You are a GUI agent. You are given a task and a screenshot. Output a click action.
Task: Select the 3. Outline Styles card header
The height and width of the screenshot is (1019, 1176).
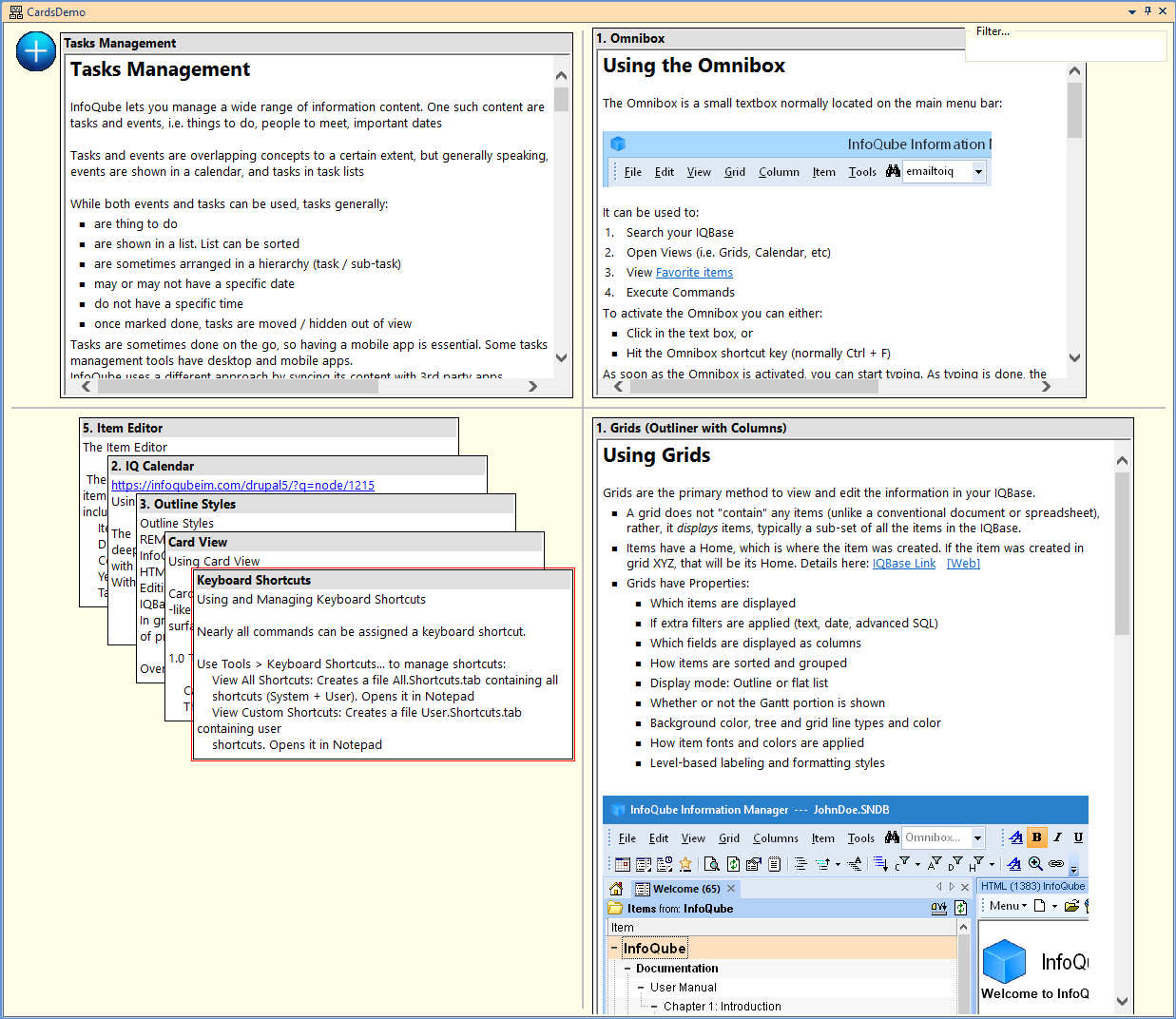pyautogui.click(x=326, y=505)
